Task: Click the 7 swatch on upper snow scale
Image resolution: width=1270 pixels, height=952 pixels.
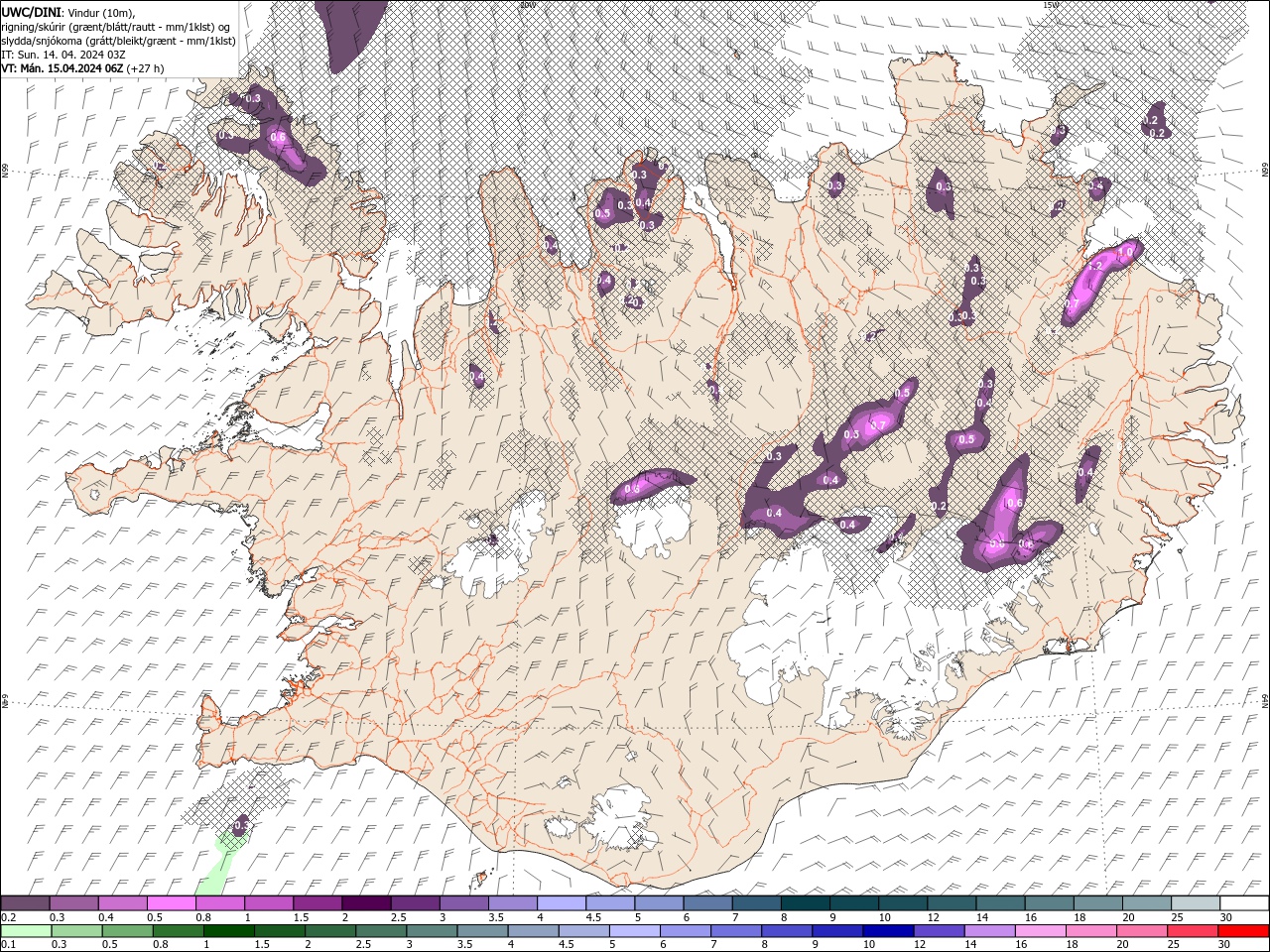Action: pyautogui.click(x=756, y=903)
